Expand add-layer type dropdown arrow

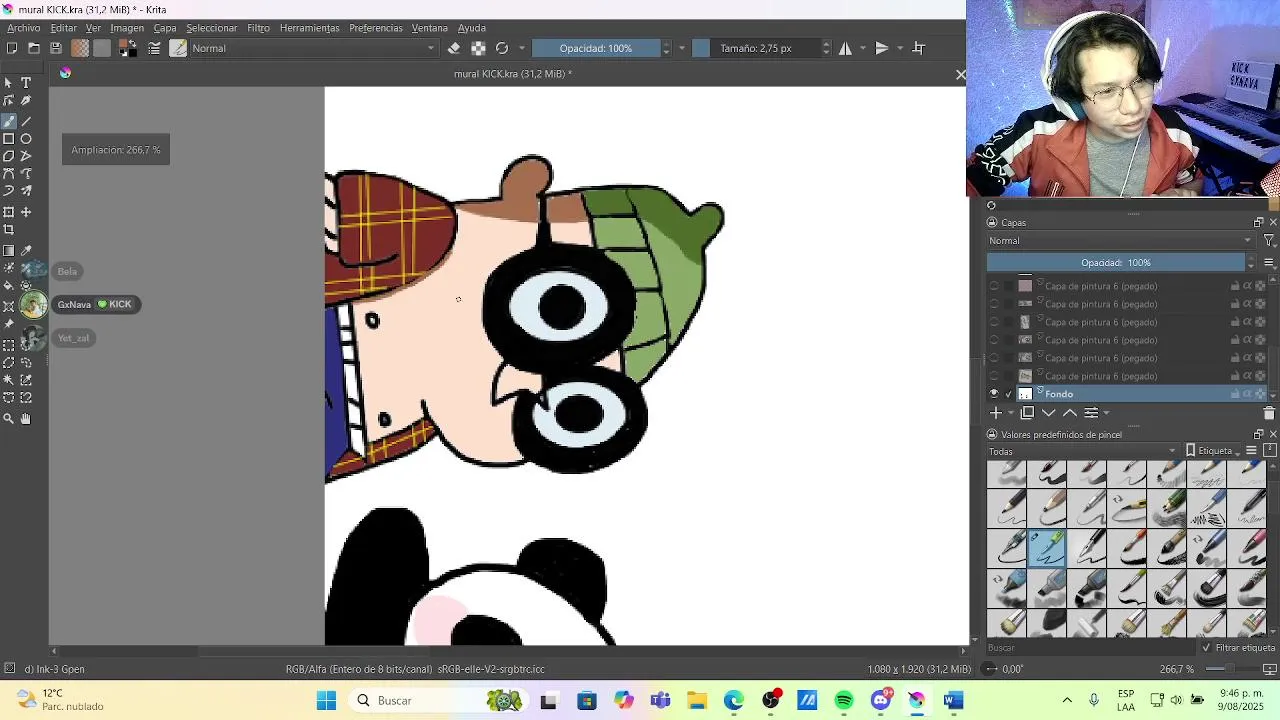pyautogui.click(x=1009, y=413)
